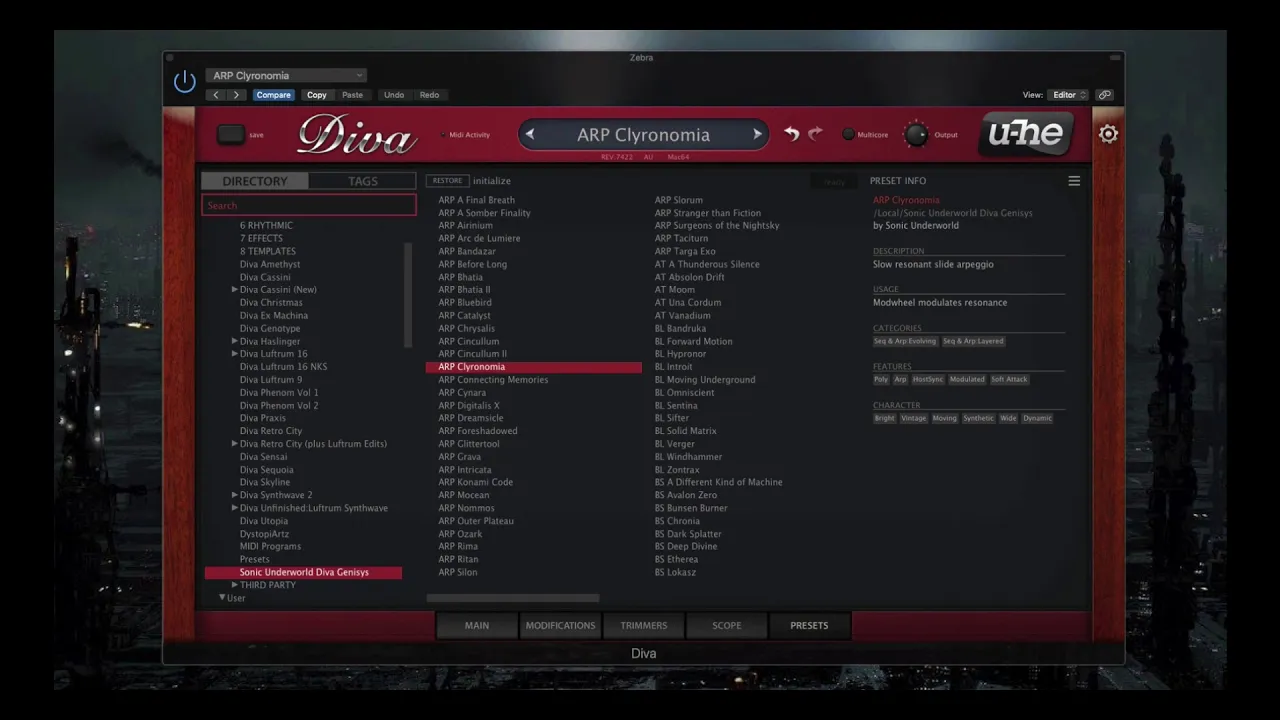Open the TRIMMERS tab
Viewport: 1280px width, 720px height.
point(644,626)
